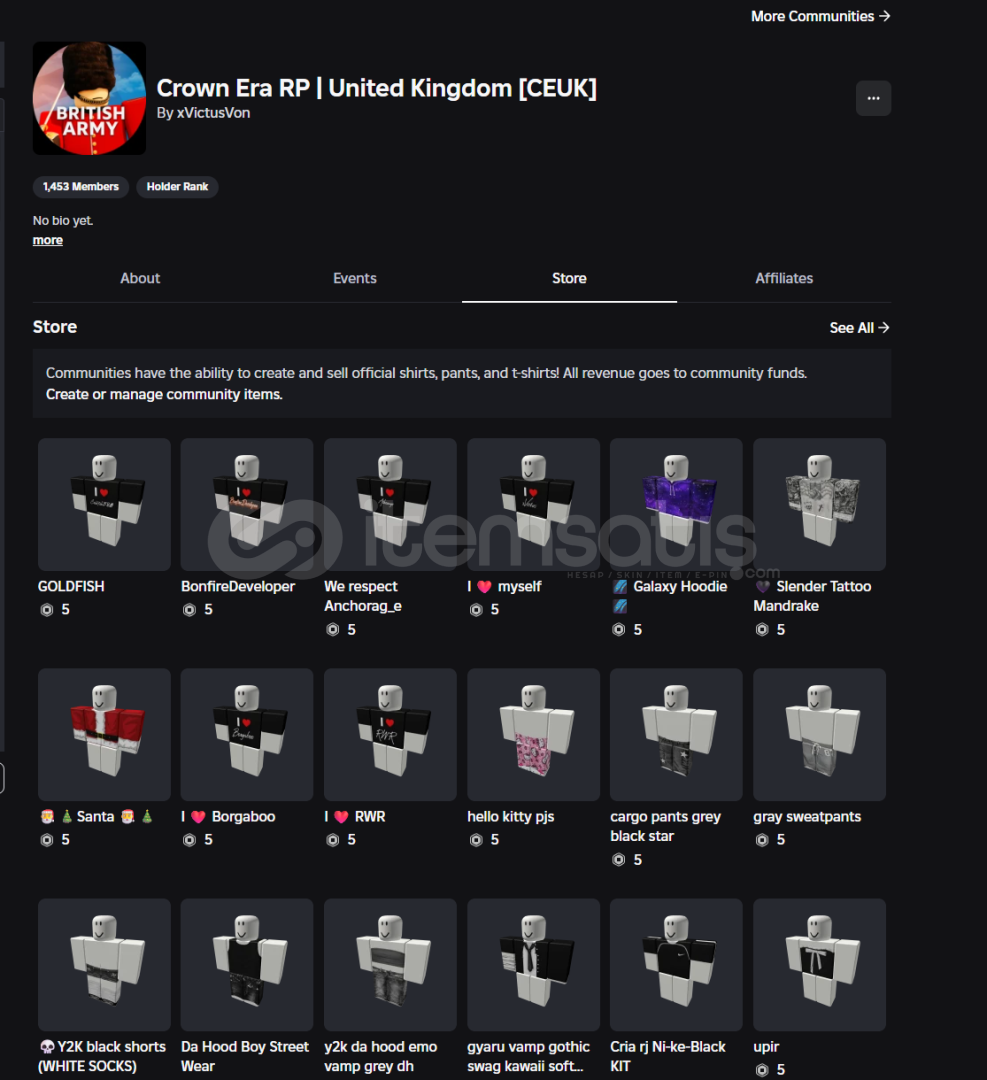The image size is (987, 1080).
Task: Click the Holder Rank badge
Action: 177,187
